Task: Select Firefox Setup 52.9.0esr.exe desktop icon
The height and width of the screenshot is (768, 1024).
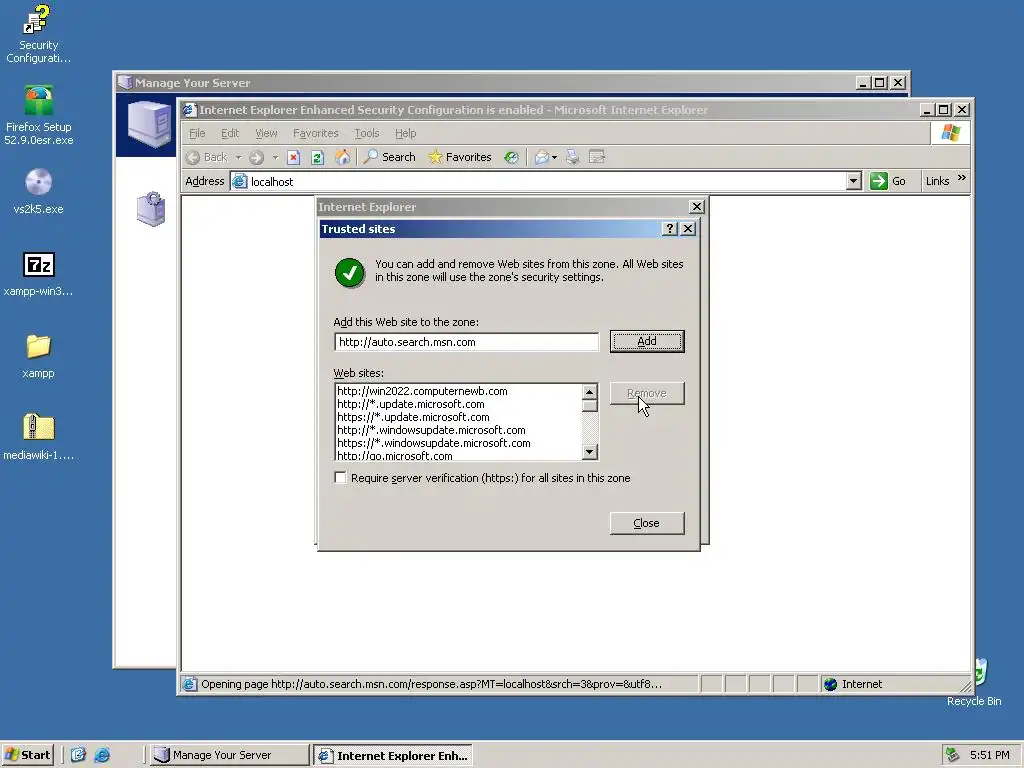Action: [38, 116]
